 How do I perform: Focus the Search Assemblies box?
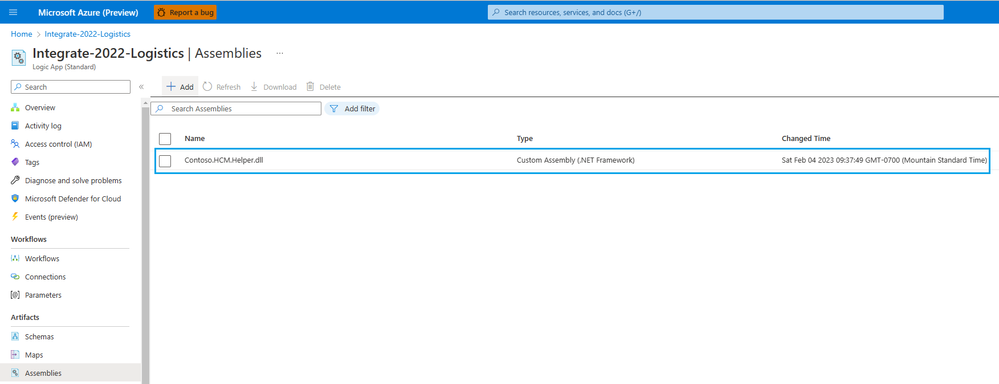[x=236, y=109]
